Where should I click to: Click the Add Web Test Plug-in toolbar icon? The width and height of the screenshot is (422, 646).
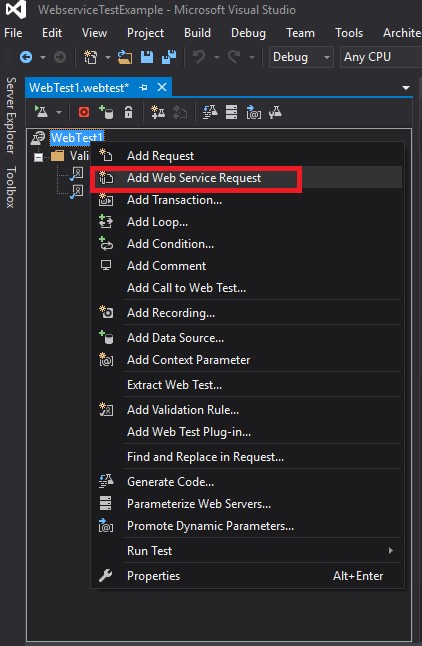[158, 112]
